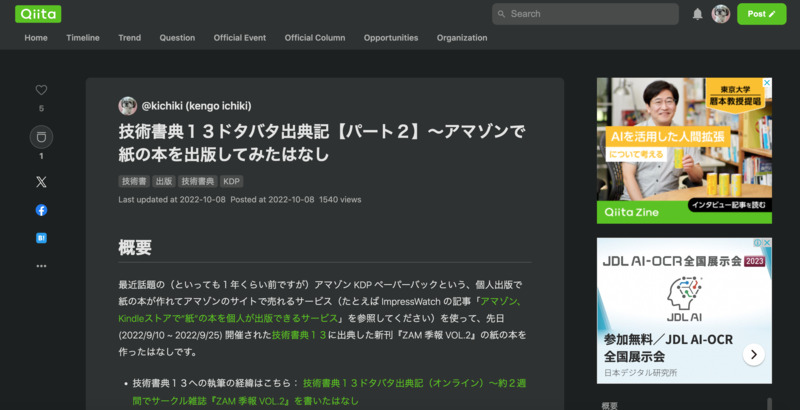This screenshot has width=800, height=410.
Task: Open the Trend nav item
Action: click(130, 38)
